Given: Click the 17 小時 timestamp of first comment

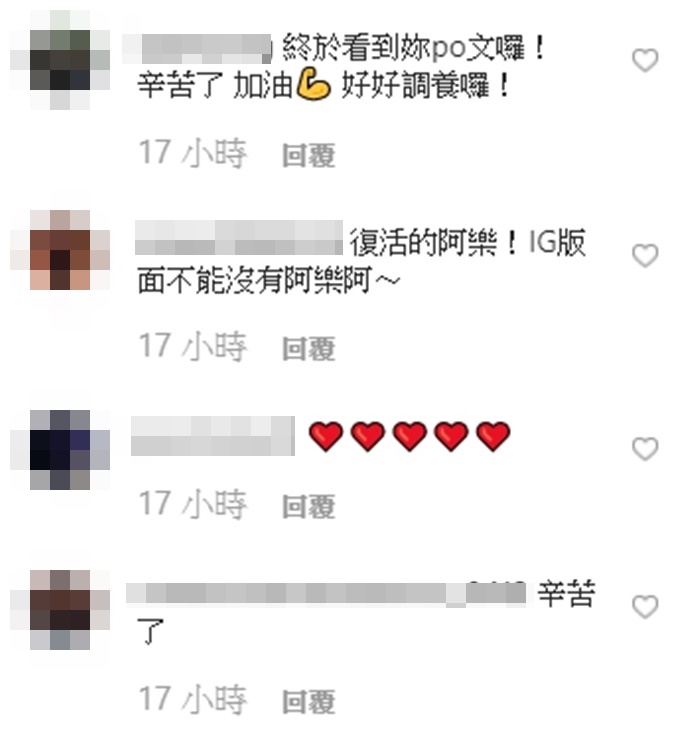Looking at the screenshot, I should click(192, 154).
